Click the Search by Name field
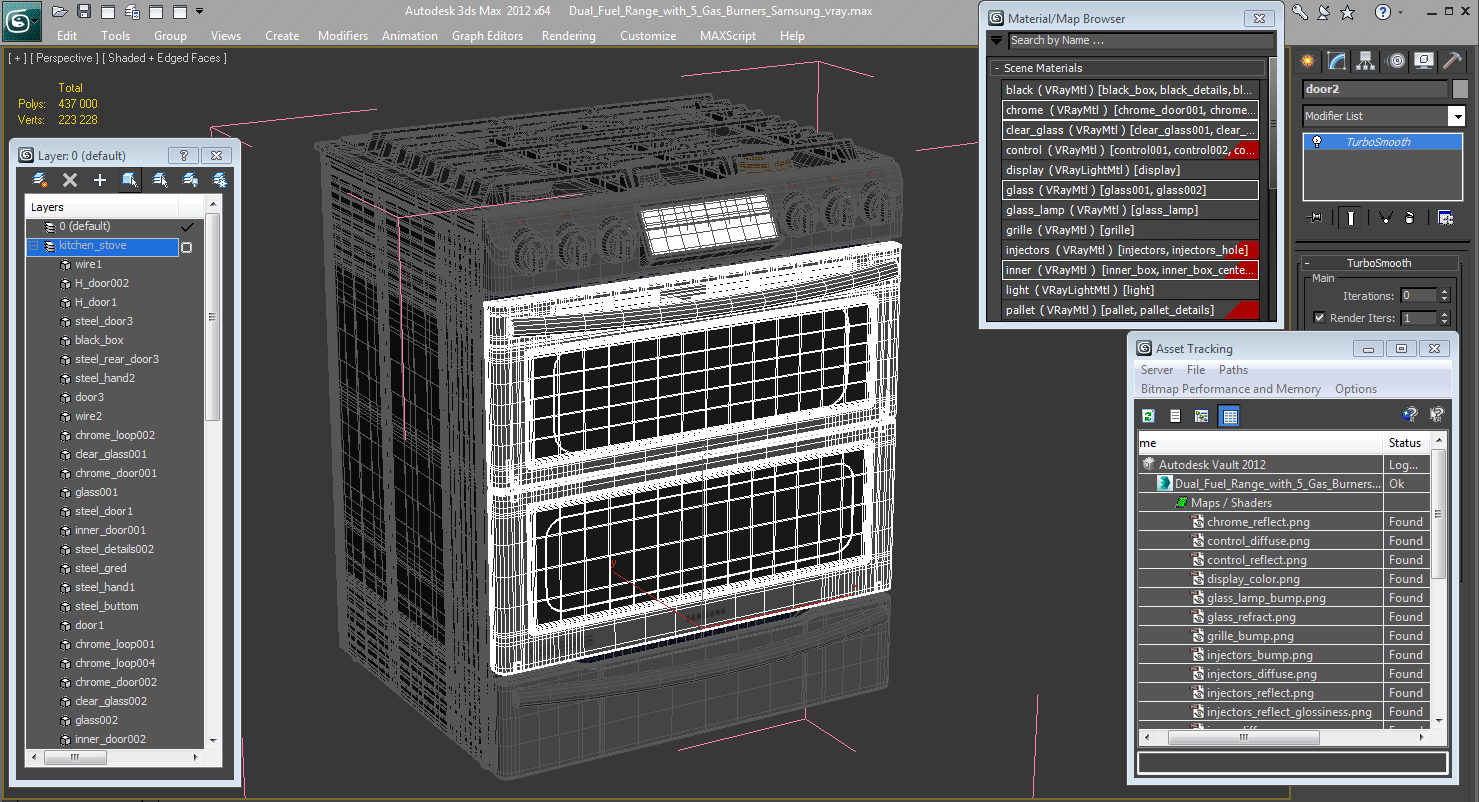 tap(1140, 41)
